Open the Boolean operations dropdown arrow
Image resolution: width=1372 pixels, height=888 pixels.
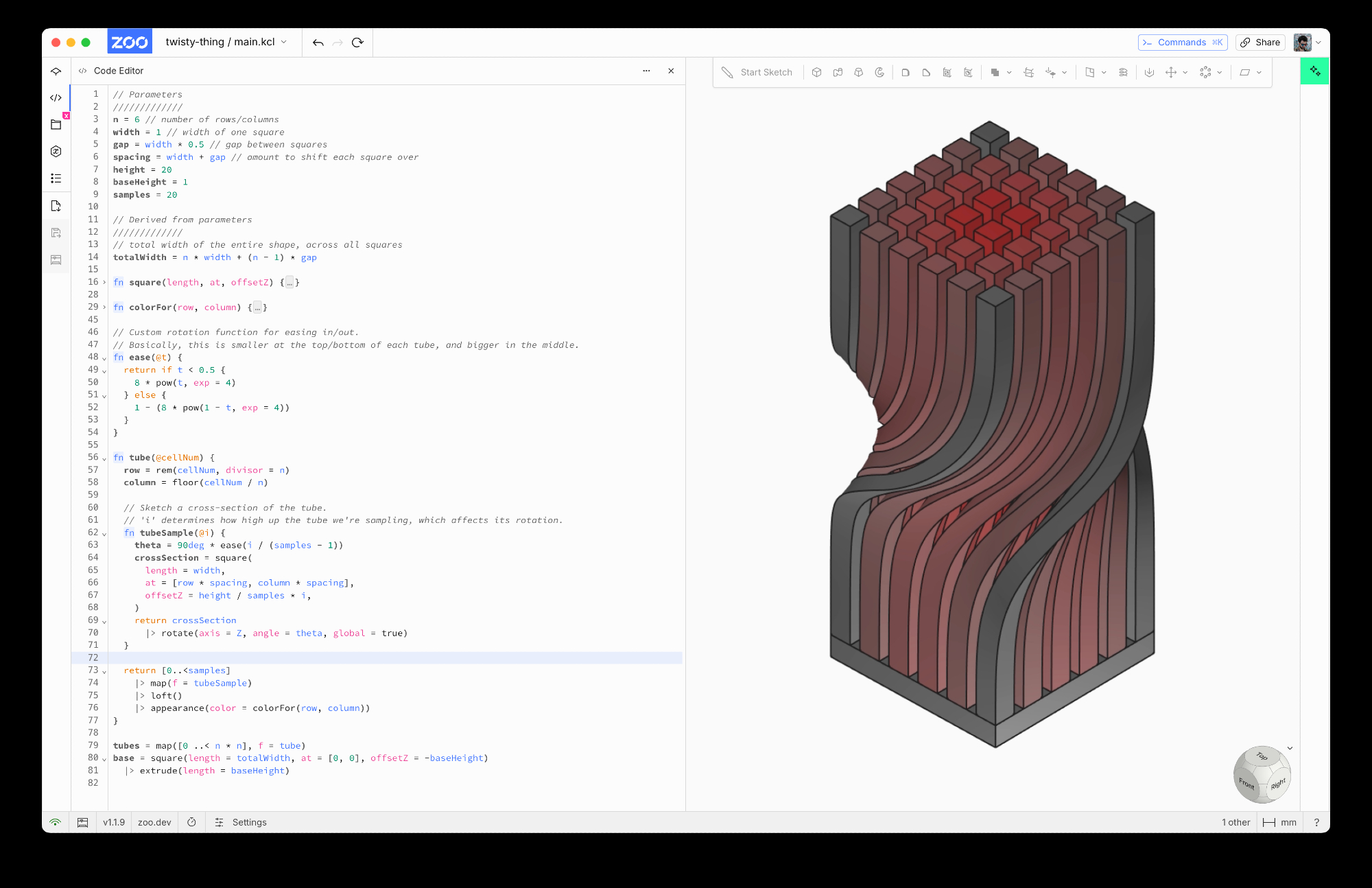tap(1009, 73)
